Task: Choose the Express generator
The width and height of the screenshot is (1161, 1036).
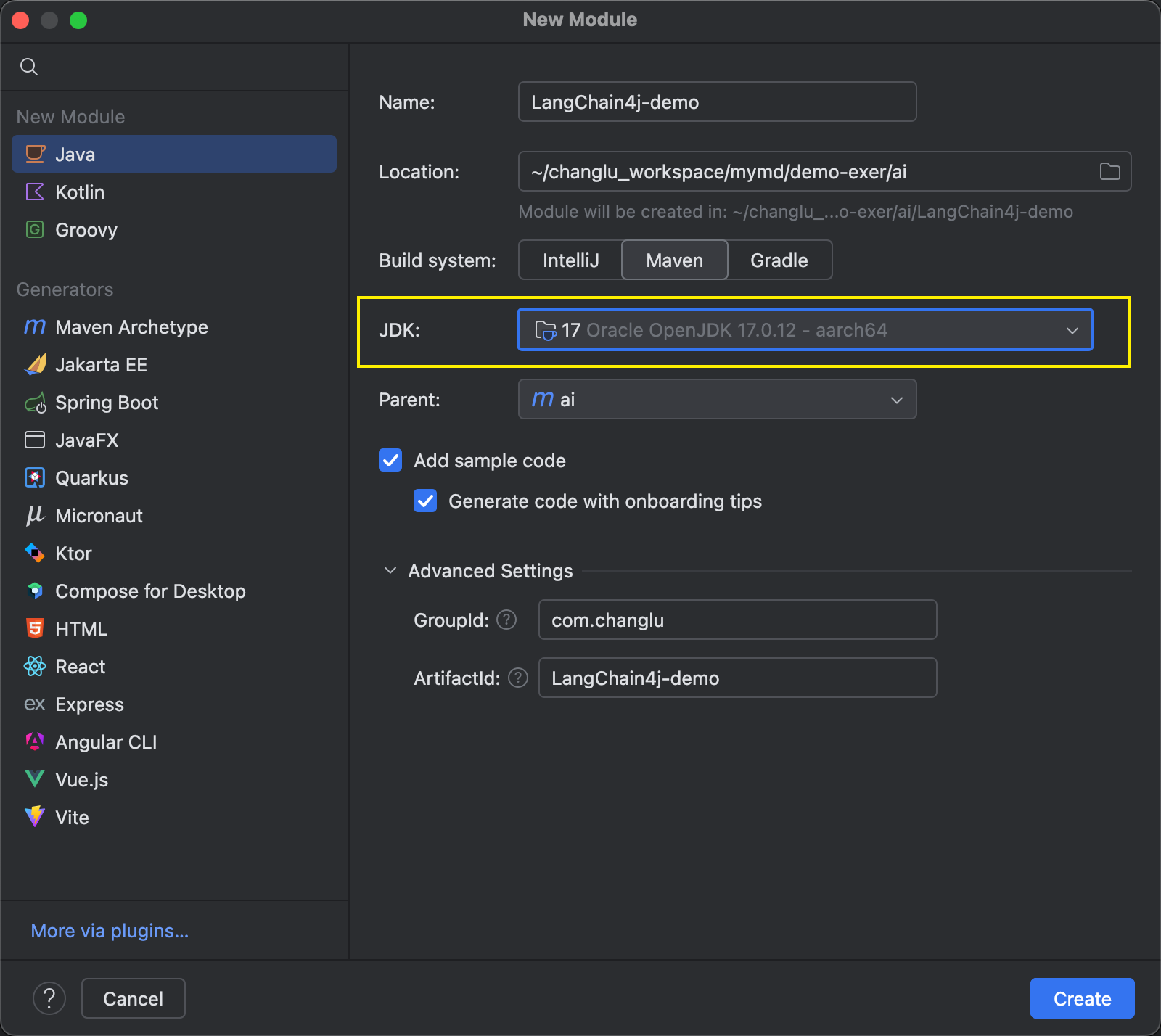Action: tap(174, 704)
